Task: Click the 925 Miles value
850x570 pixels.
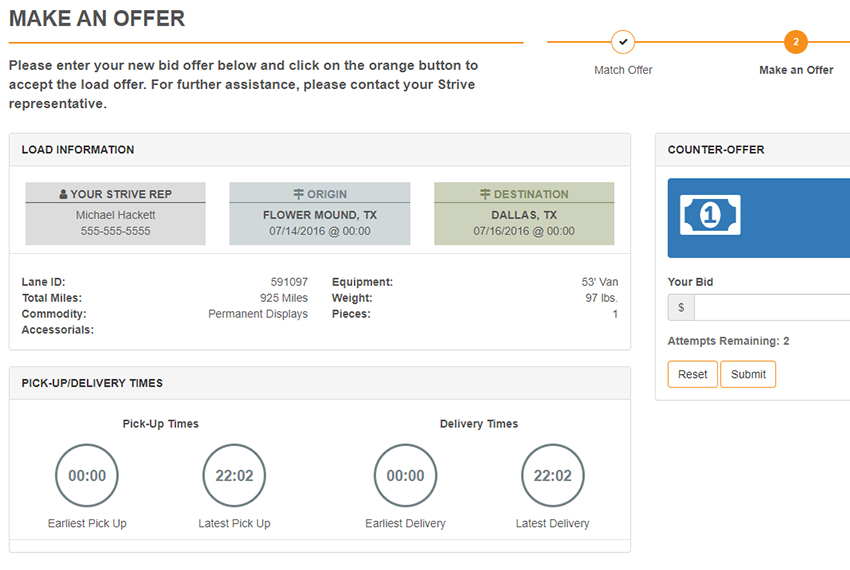Action: [284, 298]
